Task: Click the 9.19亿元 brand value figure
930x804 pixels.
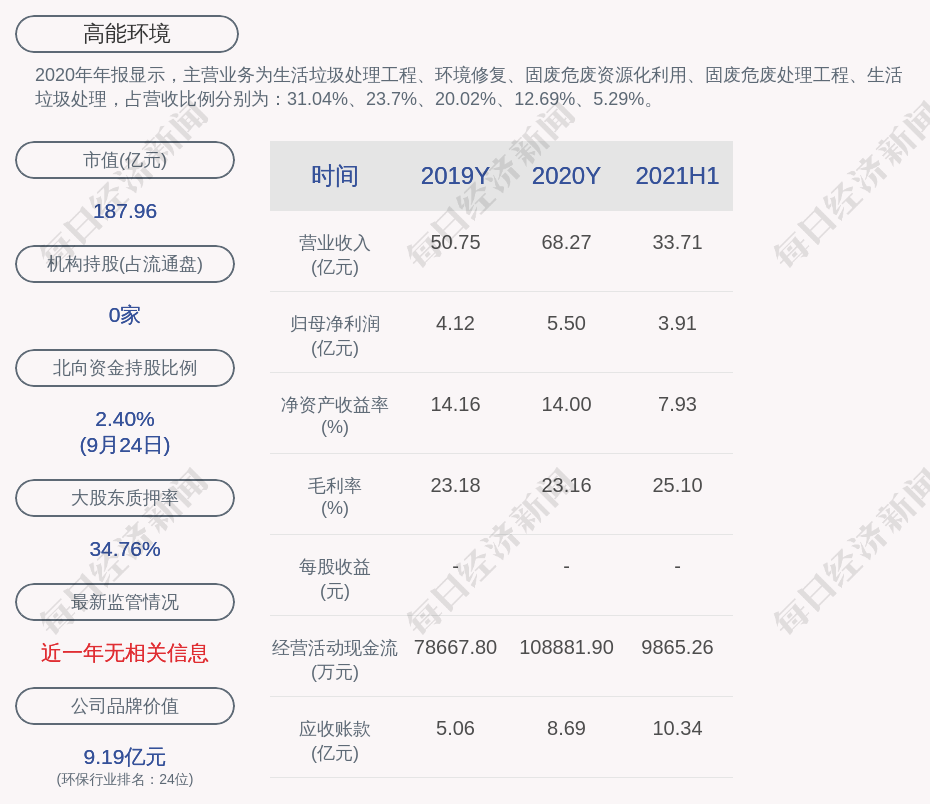Action: point(125,757)
